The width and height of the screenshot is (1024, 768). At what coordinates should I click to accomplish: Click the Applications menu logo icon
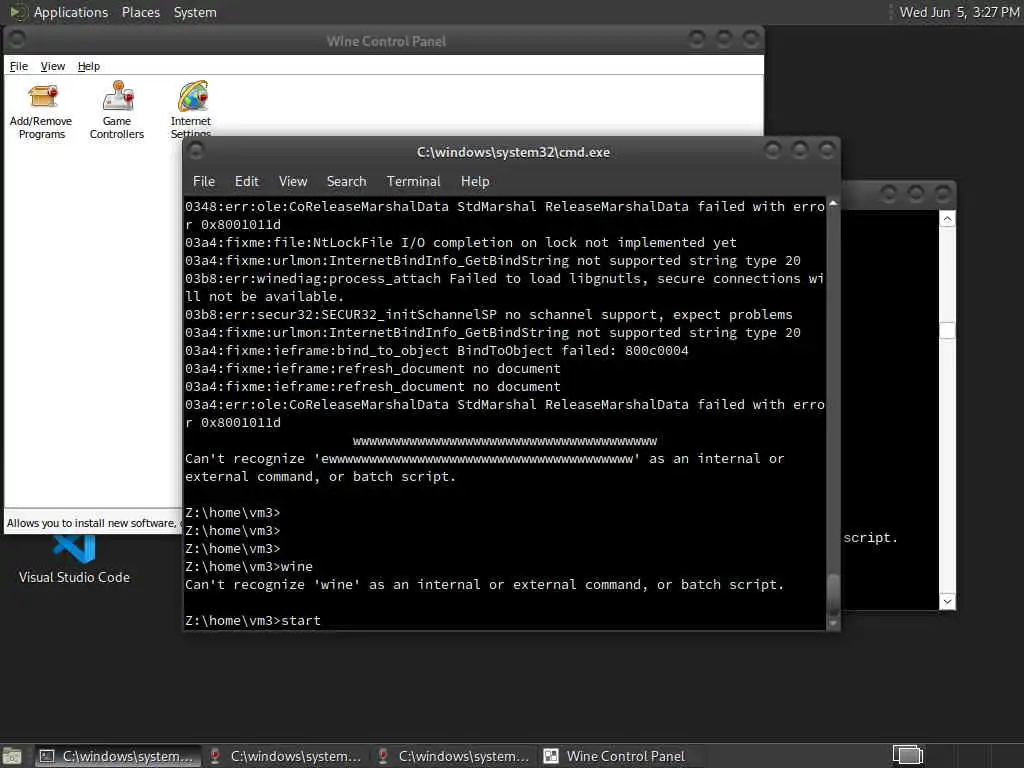pos(17,12)
